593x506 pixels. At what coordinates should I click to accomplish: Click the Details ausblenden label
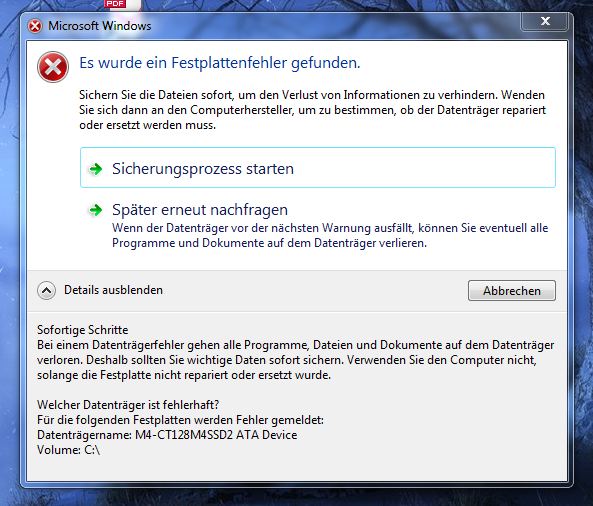(113, 290)
